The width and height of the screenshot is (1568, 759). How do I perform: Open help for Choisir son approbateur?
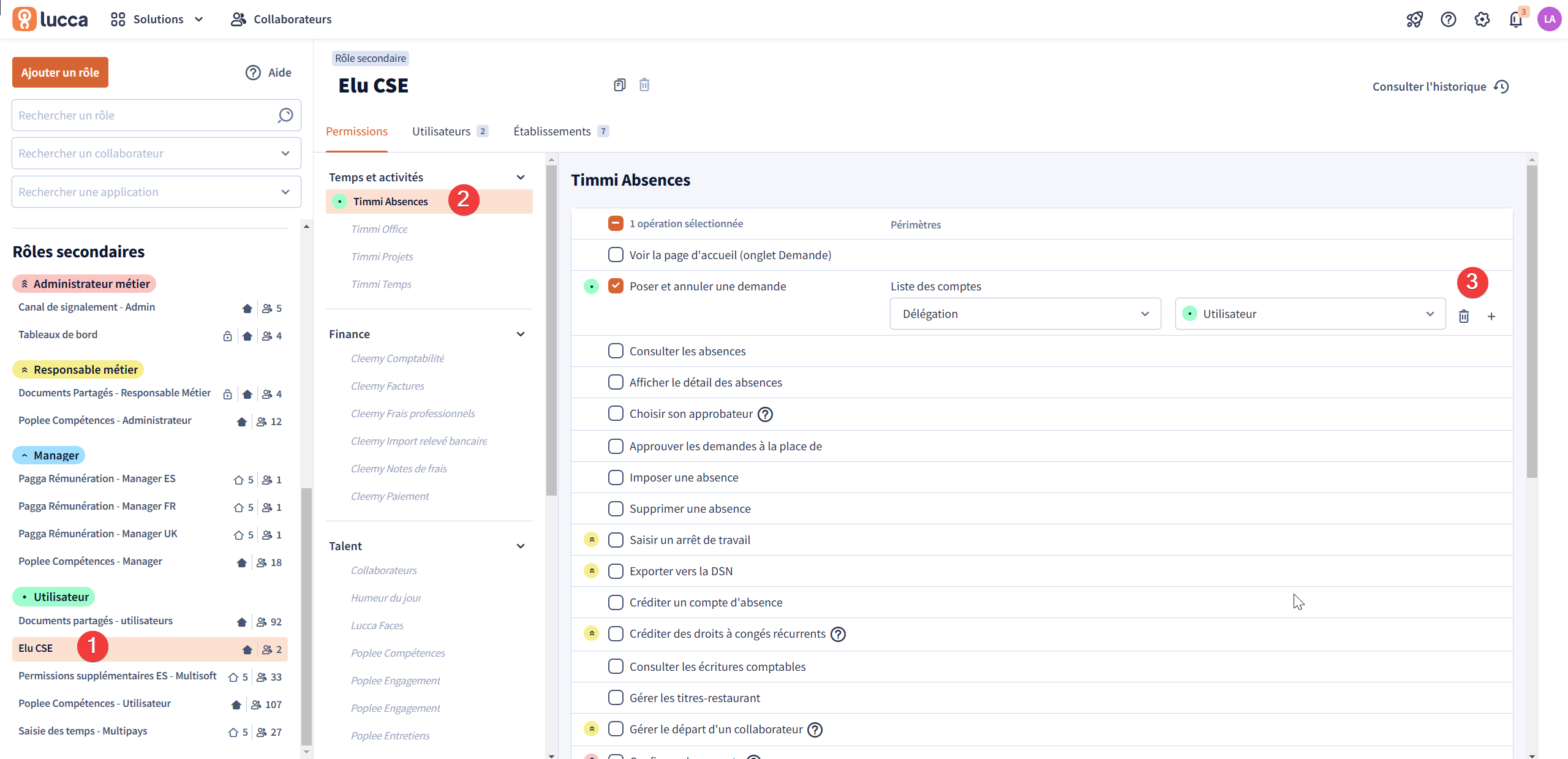tap(765, 414)
